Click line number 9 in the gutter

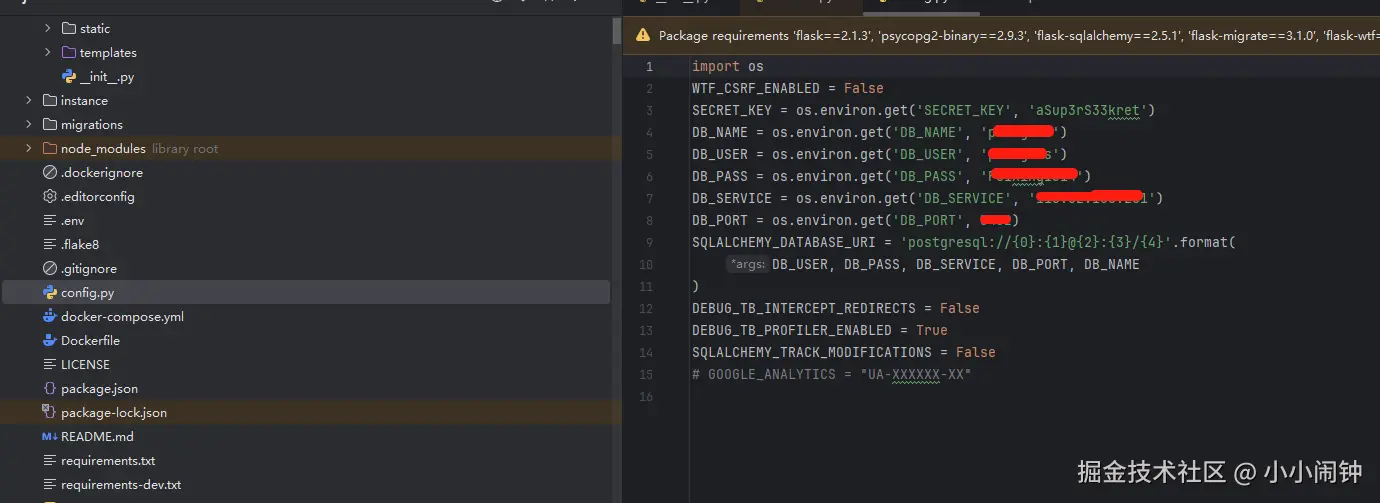coord(649,242)
